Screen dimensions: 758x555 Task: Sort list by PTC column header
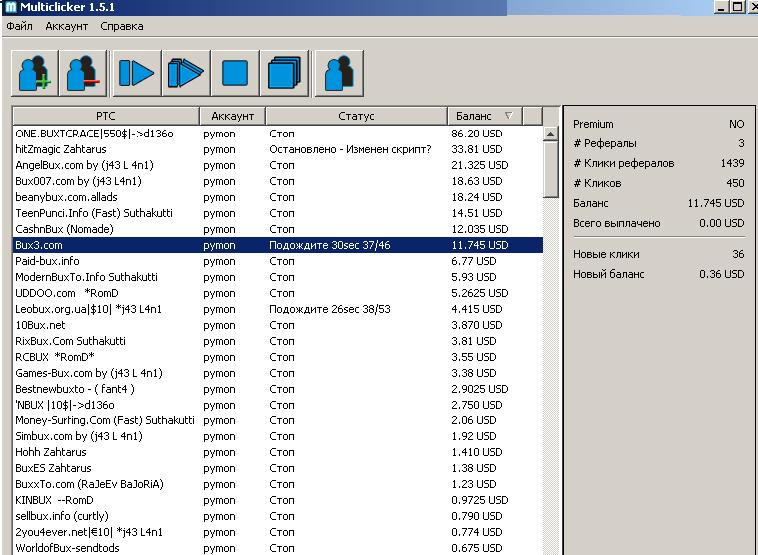[106, 116]
